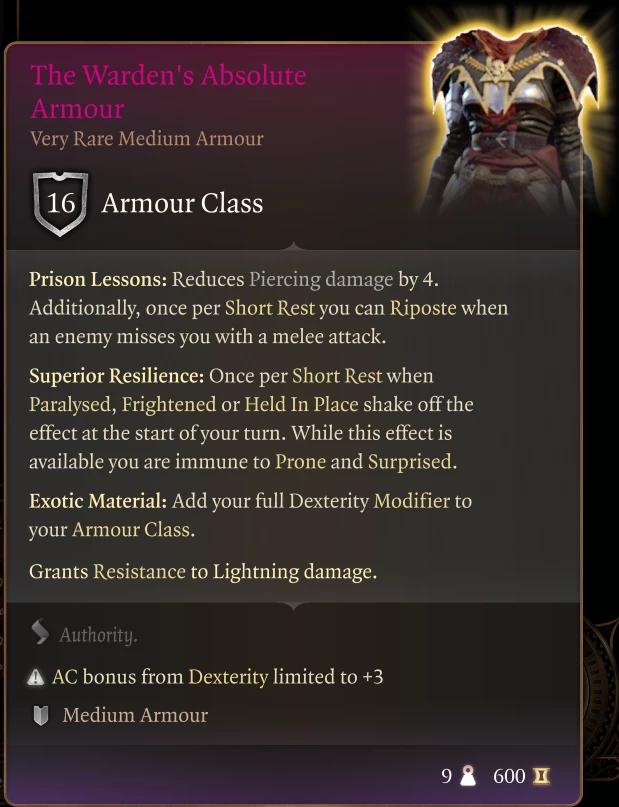Open the Modifier keyword in Exotic Material

pyautogui.click(x=412, y=501)
